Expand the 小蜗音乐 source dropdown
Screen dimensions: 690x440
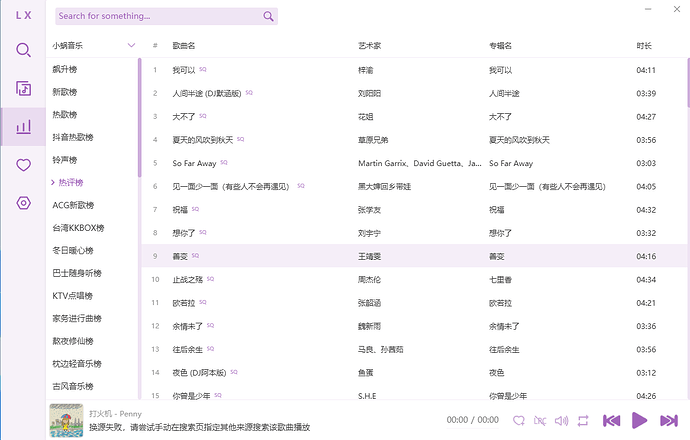click(131, 46)
